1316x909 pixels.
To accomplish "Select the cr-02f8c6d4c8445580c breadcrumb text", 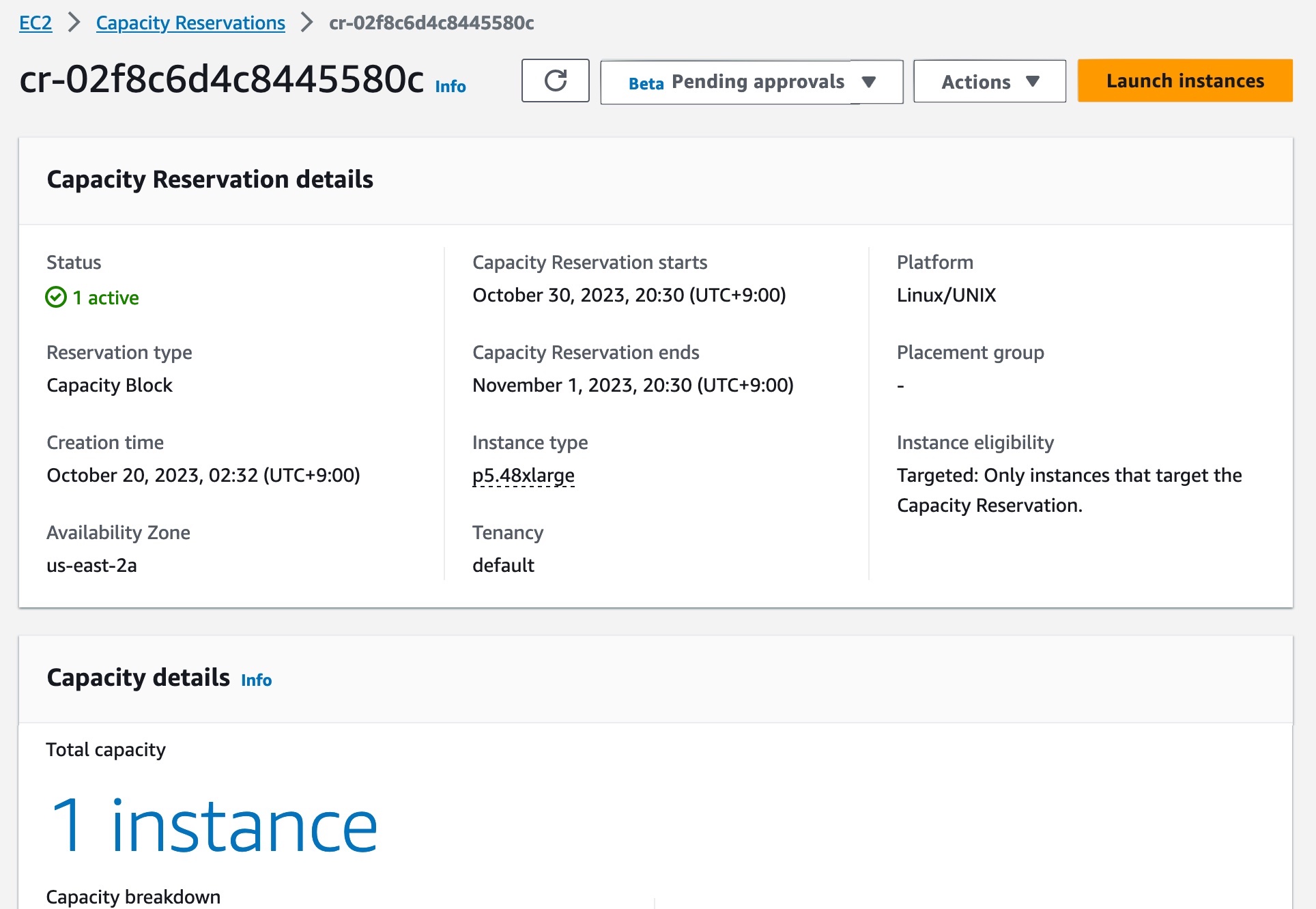I will click(x=431, y=23).
